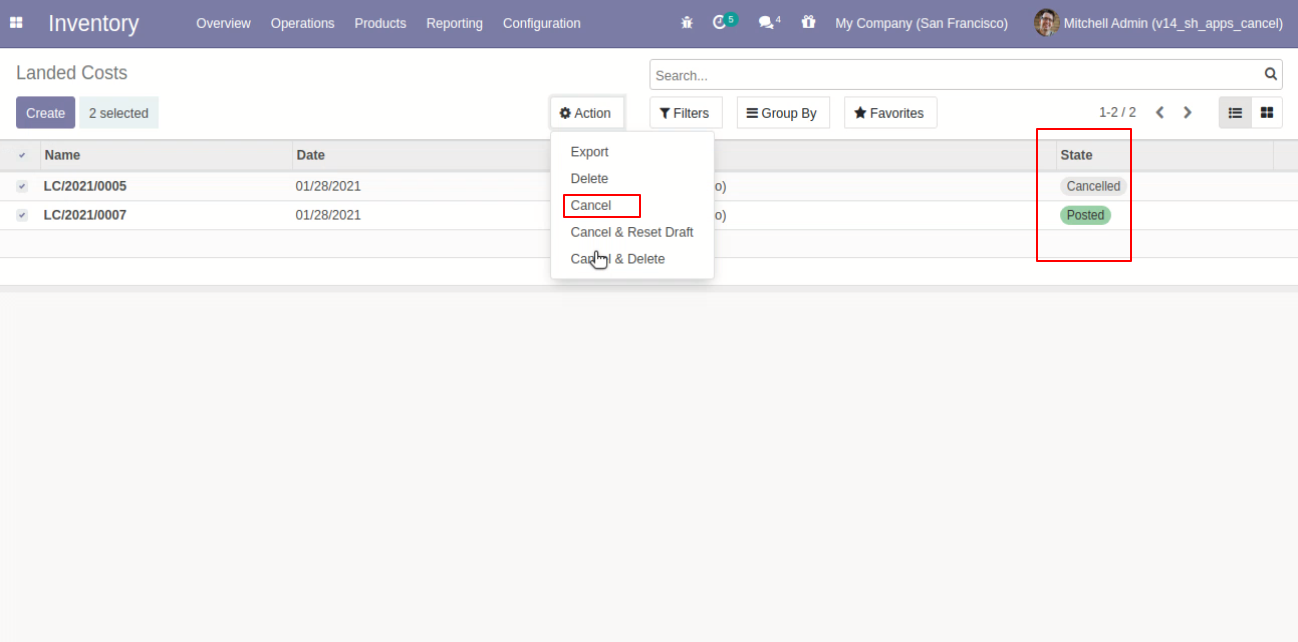Click Mitchell Admin avatar picture
1298x642 pixels.
(x=1046, y=22)
